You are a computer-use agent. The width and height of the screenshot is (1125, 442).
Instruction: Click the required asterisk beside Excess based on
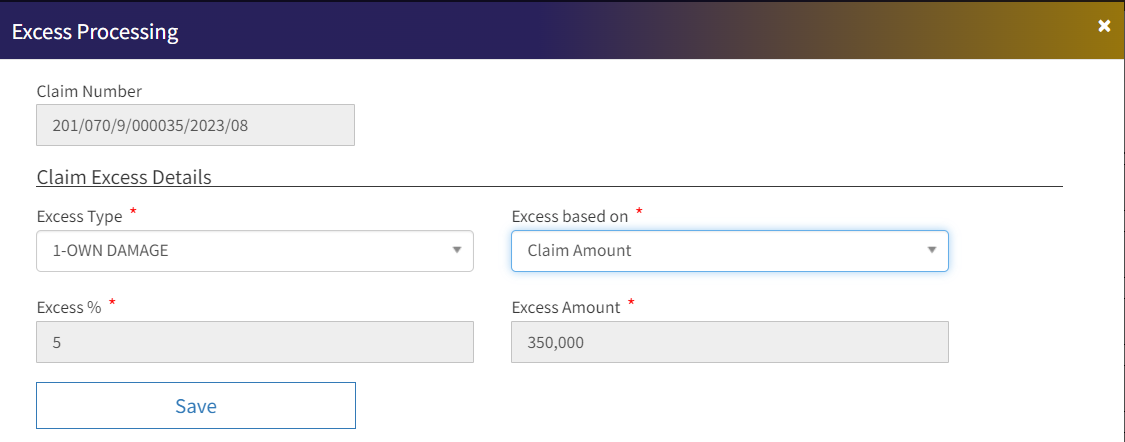tap(639, 213)
